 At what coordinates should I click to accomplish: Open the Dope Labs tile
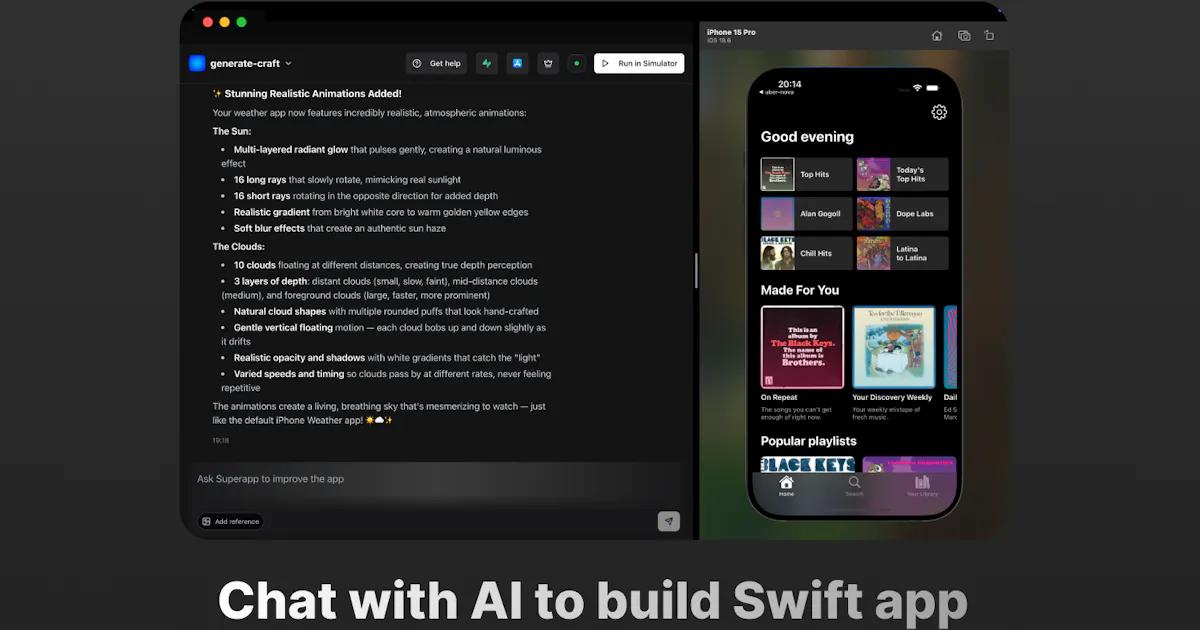coord(902,214)
